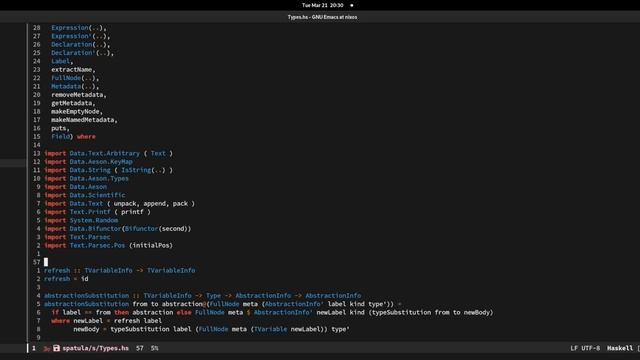
Task: Click 'import Text.Printf ( printf )' line
Action: point(97,212)
